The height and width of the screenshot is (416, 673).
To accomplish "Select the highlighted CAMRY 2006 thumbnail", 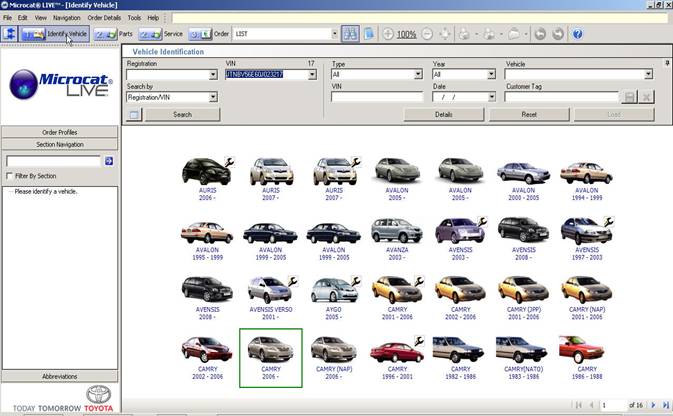I will click(271, 358).
